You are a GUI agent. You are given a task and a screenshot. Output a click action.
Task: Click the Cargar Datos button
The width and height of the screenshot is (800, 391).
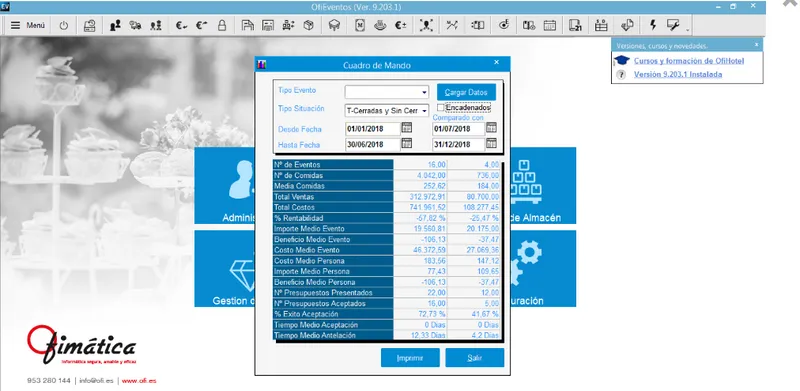466,92
